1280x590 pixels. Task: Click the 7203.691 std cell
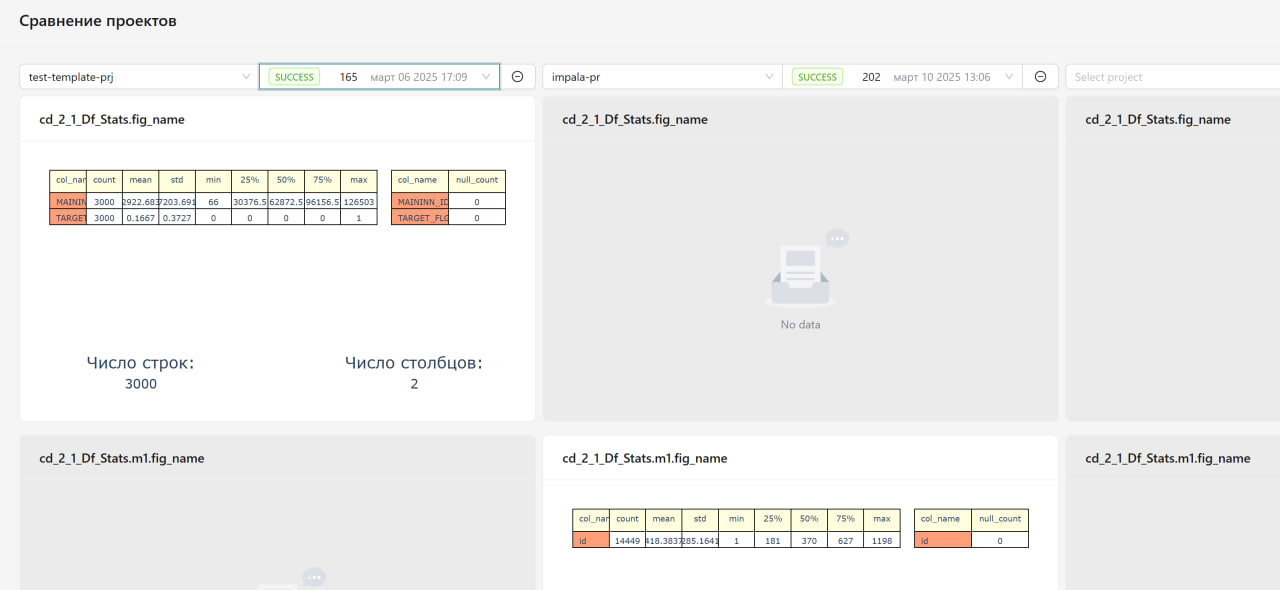(177, 201)
